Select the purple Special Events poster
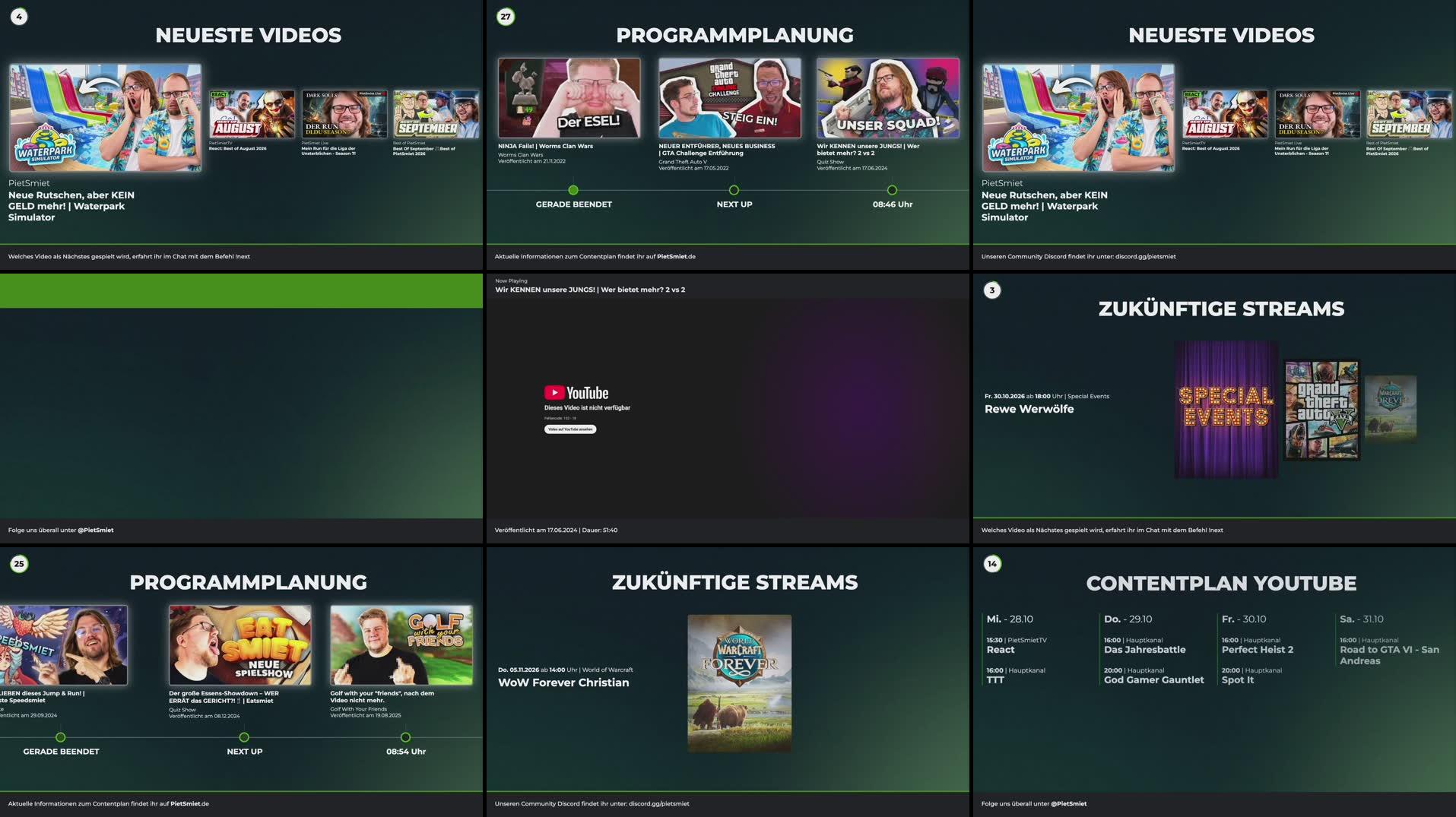 pyautogui.click(x=1226, y=410)
